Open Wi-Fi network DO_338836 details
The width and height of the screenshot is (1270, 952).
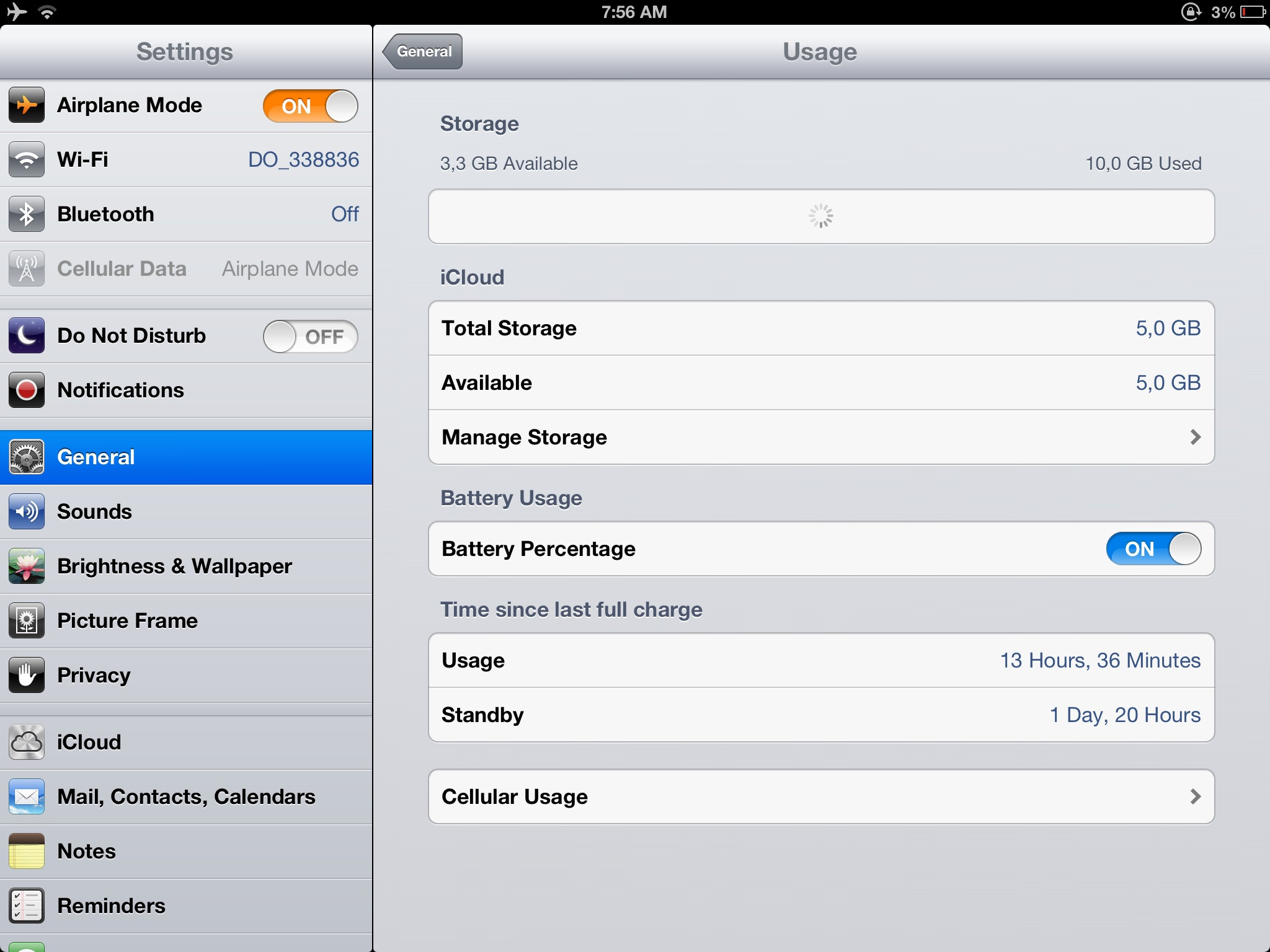point(303,160)
